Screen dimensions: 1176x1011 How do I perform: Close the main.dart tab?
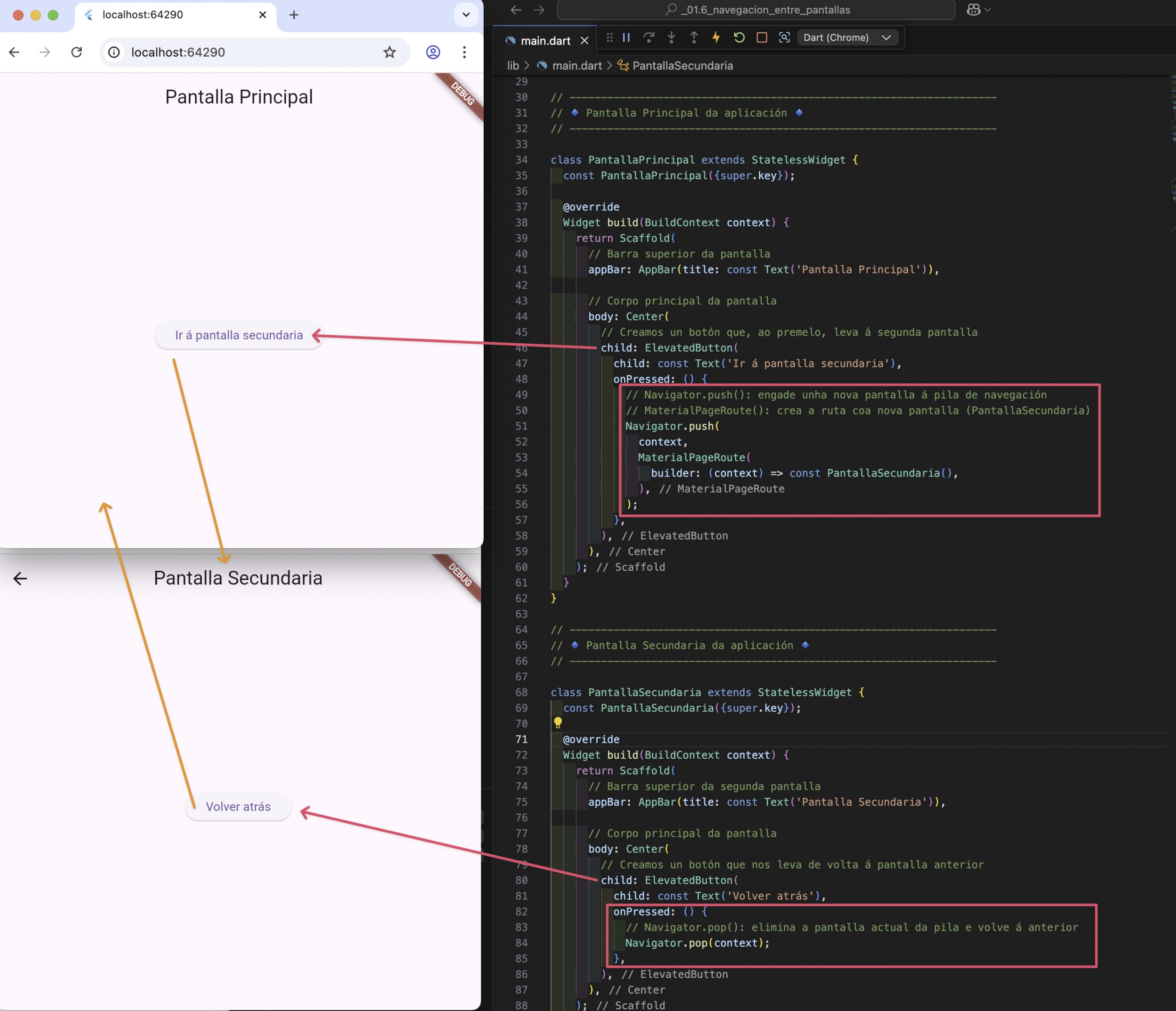(585, 41)
